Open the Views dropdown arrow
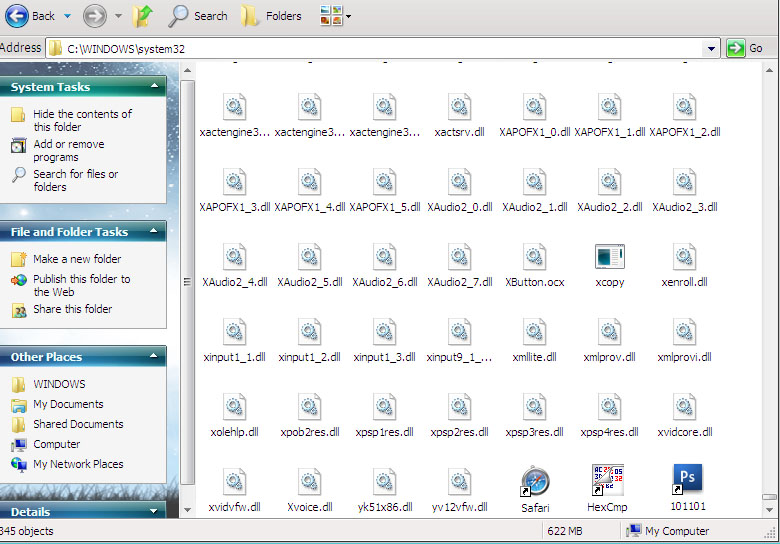 point(349,16)
